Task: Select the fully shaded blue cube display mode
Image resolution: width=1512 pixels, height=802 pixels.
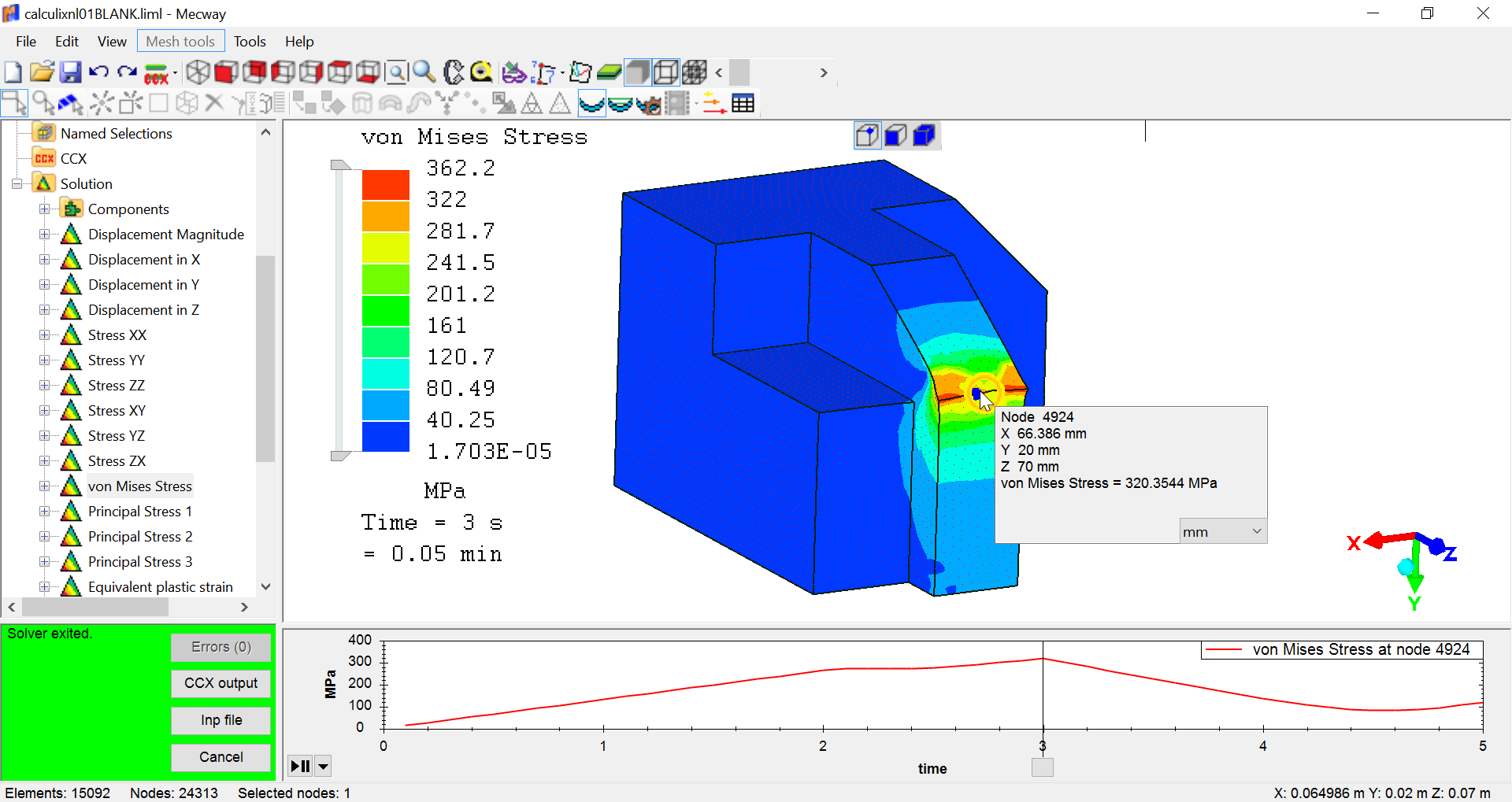Action: [x=925, y=135]
